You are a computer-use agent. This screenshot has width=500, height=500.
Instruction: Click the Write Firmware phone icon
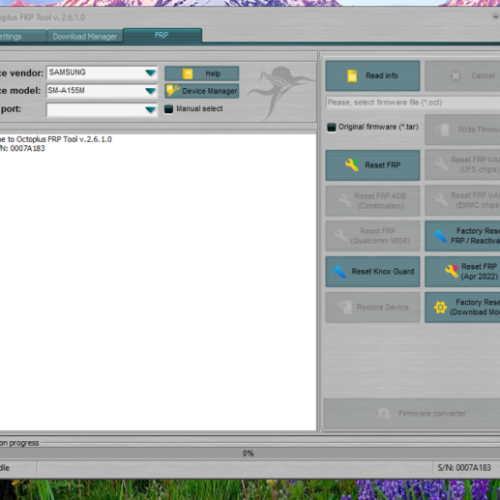coord(442,129)
